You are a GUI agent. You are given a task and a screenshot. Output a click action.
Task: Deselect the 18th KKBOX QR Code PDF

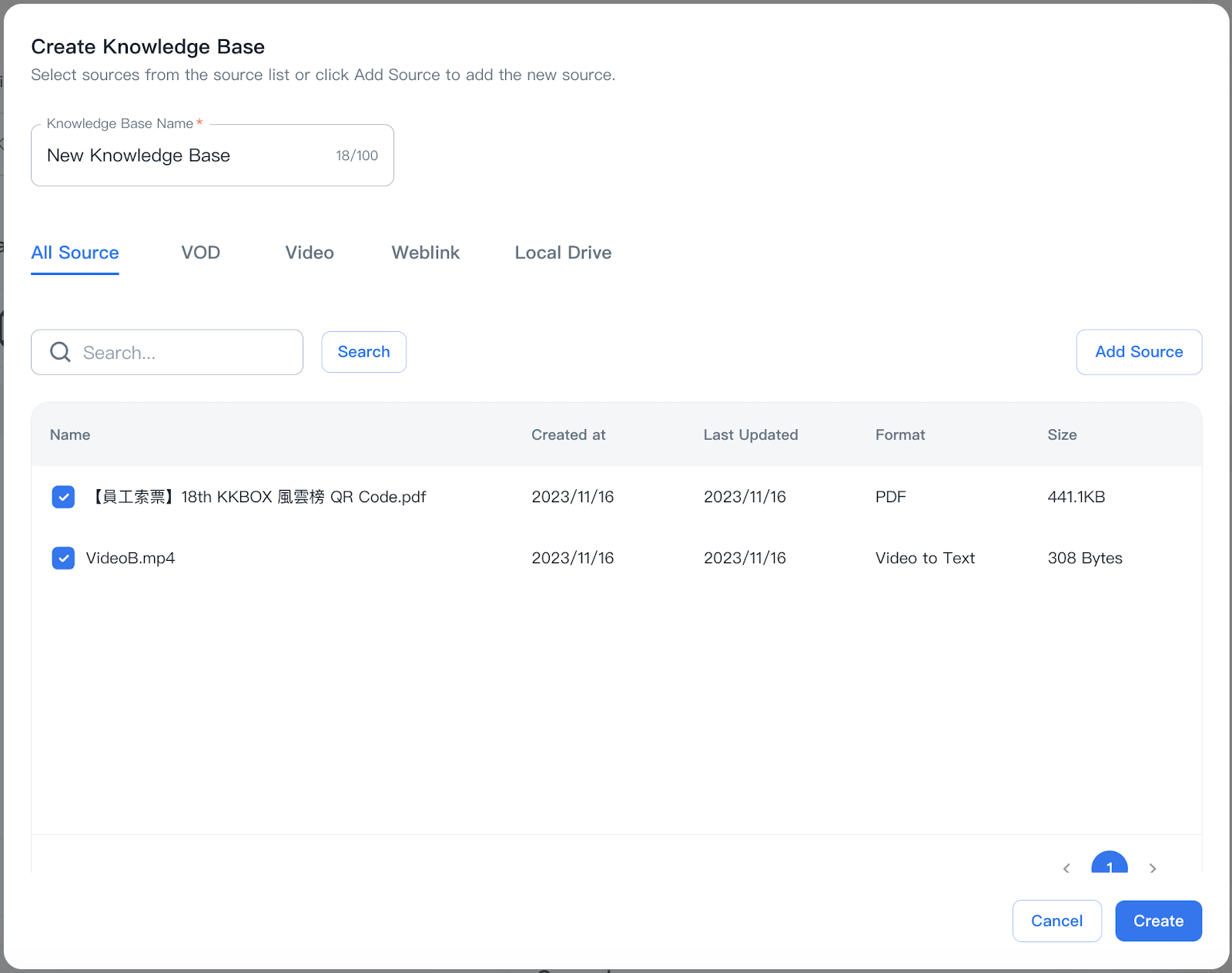click(63, 497)
